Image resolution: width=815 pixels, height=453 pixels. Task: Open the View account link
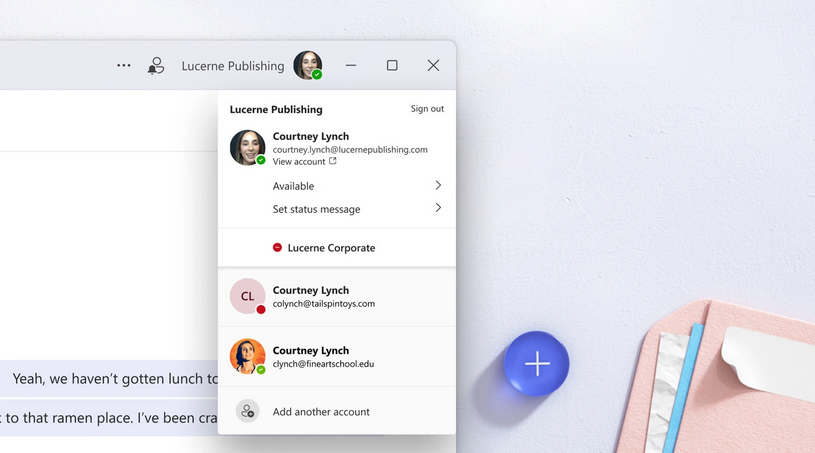pos(299,161)
